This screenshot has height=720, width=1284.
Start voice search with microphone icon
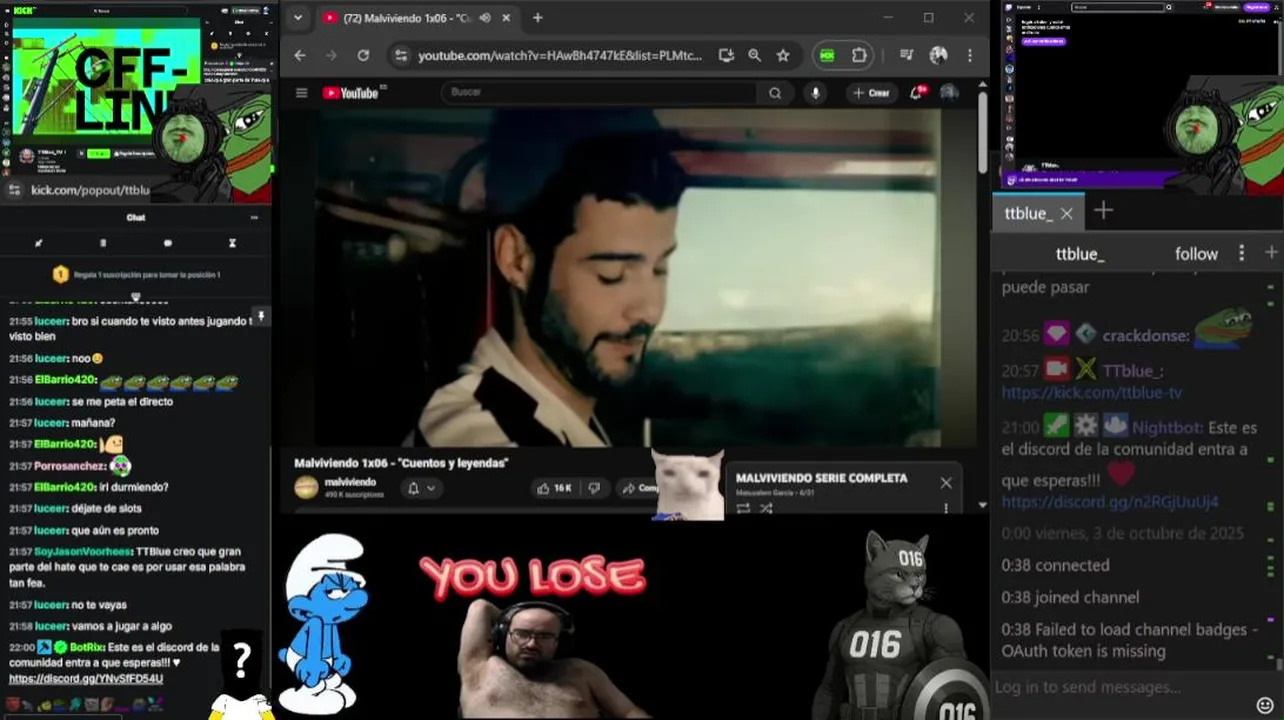pyautogui.click(x=816, y=93)
